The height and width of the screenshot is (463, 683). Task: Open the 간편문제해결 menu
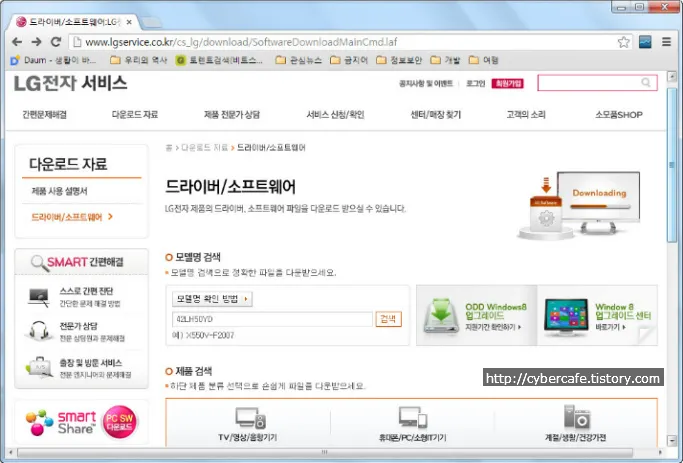click(44, 115)
